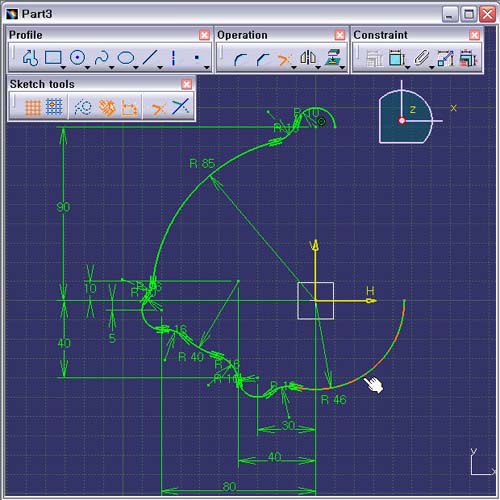
Task: Choose the Chamfer operation tool
Action: (263, 59)
